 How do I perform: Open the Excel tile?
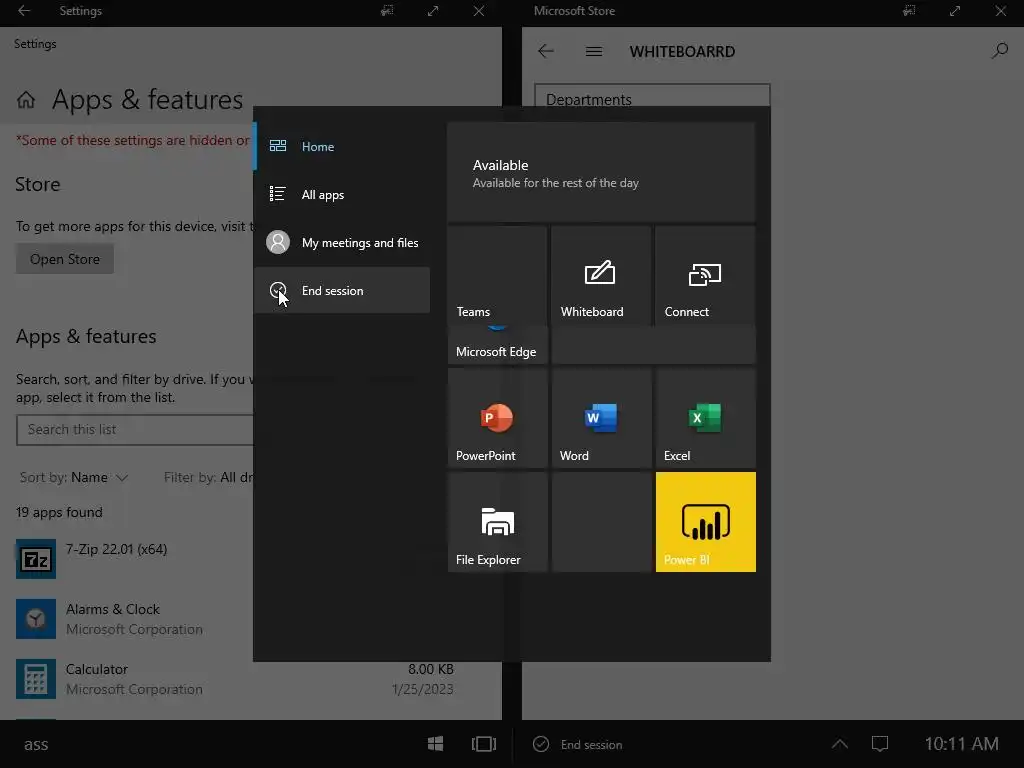pyautogui.click(x=705, y=419)
